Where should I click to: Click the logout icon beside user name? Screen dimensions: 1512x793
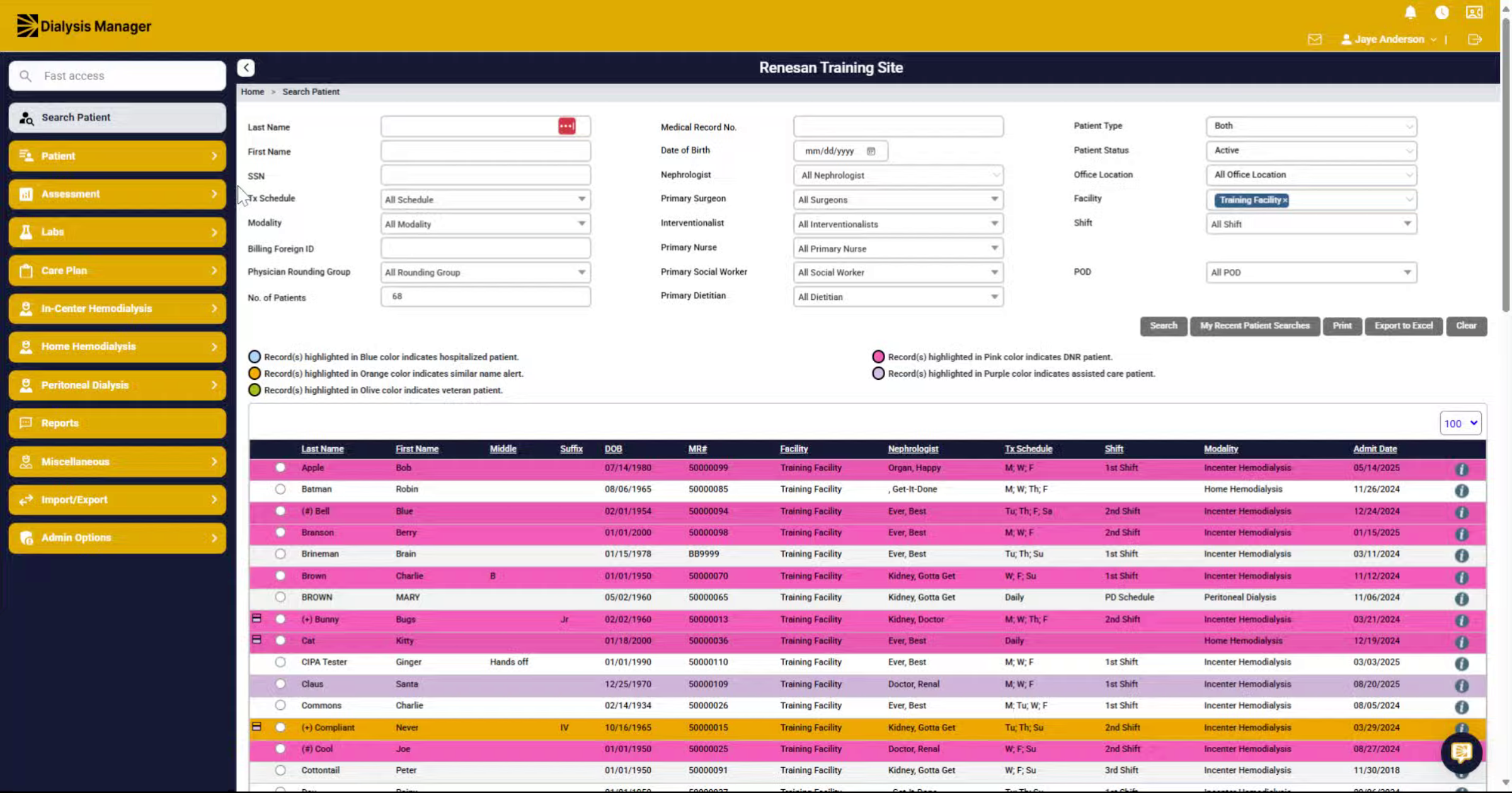point(1475,40)
